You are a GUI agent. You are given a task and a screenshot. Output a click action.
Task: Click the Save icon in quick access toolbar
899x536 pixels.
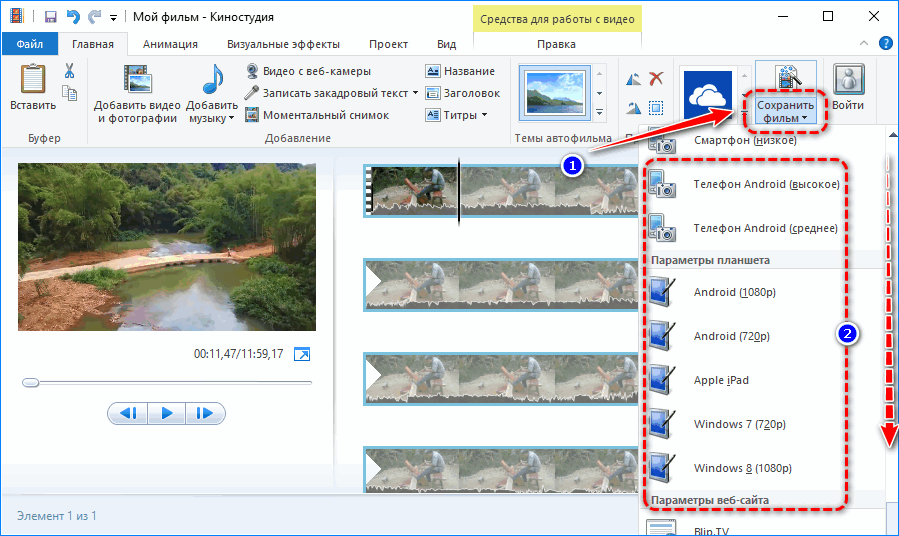[x=50, y=17]
